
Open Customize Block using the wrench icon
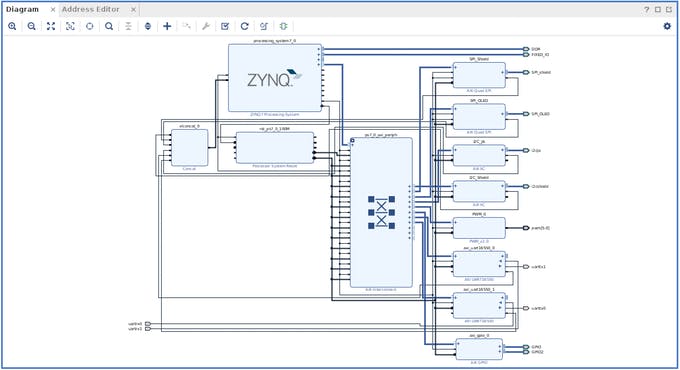pyautogui.click(x=206, y=26)
